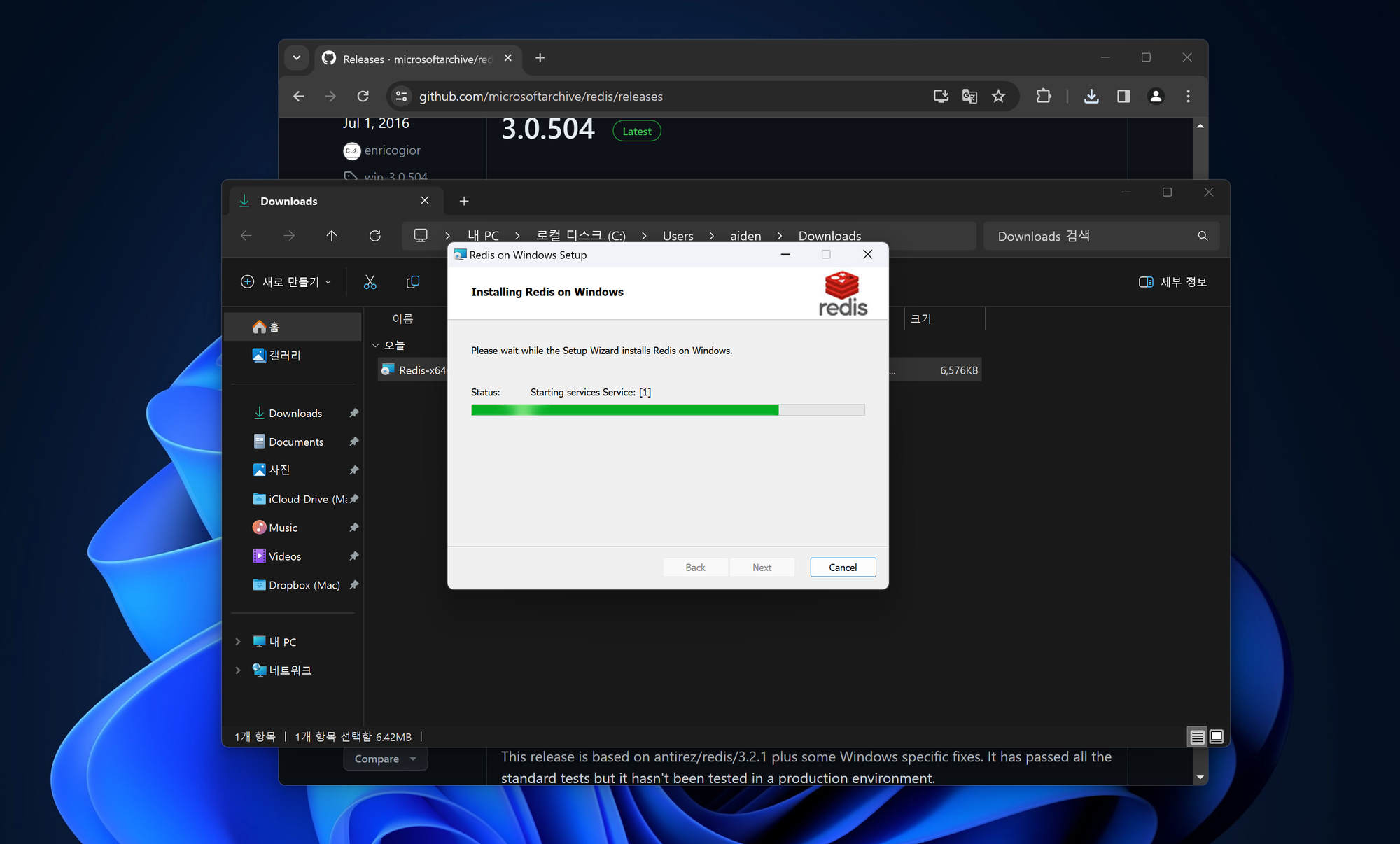Open the Chrome extensions puzzle icon
1400x844 pixels.
coord(1043,97)
